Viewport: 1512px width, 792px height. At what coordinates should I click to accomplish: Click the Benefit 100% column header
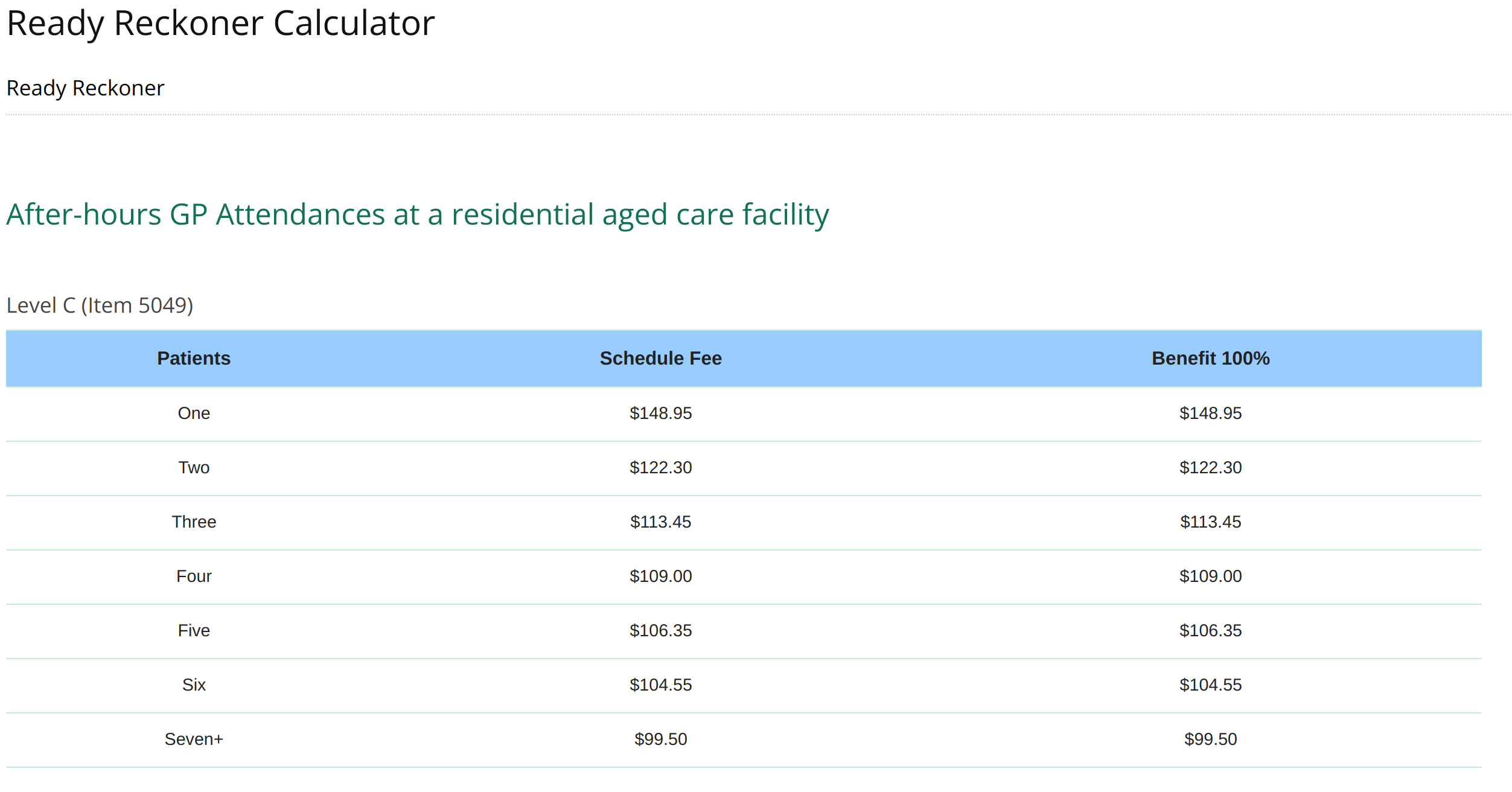tap(1210, 359)
